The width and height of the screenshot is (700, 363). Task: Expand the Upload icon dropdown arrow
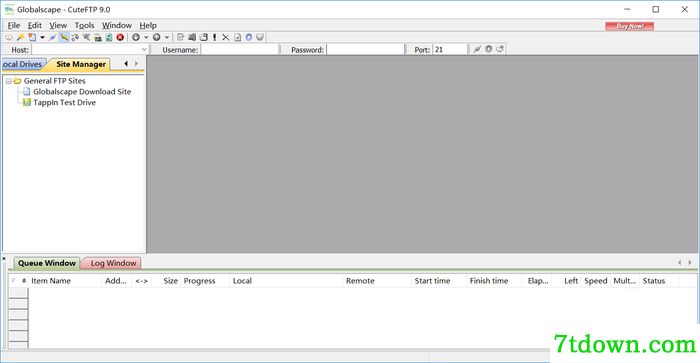(x=167, y=38)
